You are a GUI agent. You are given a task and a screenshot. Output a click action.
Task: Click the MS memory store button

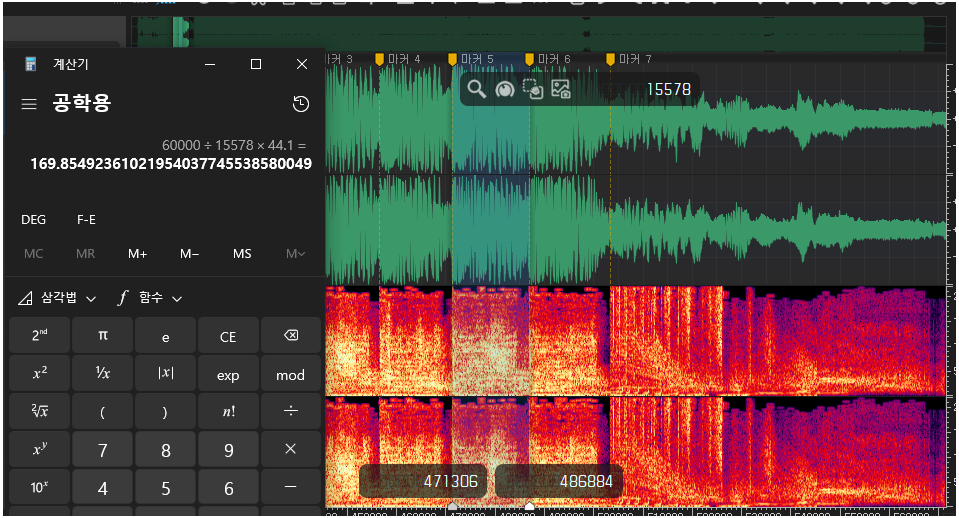(x=242, y=254)
